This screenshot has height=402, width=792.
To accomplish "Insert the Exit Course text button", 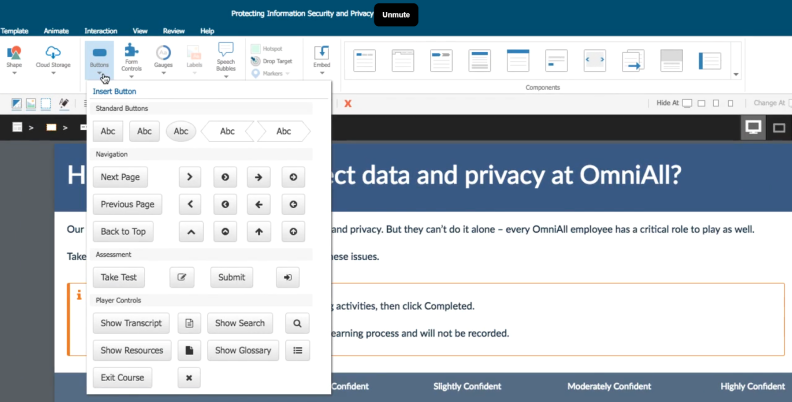I will [x=122, y=378].
